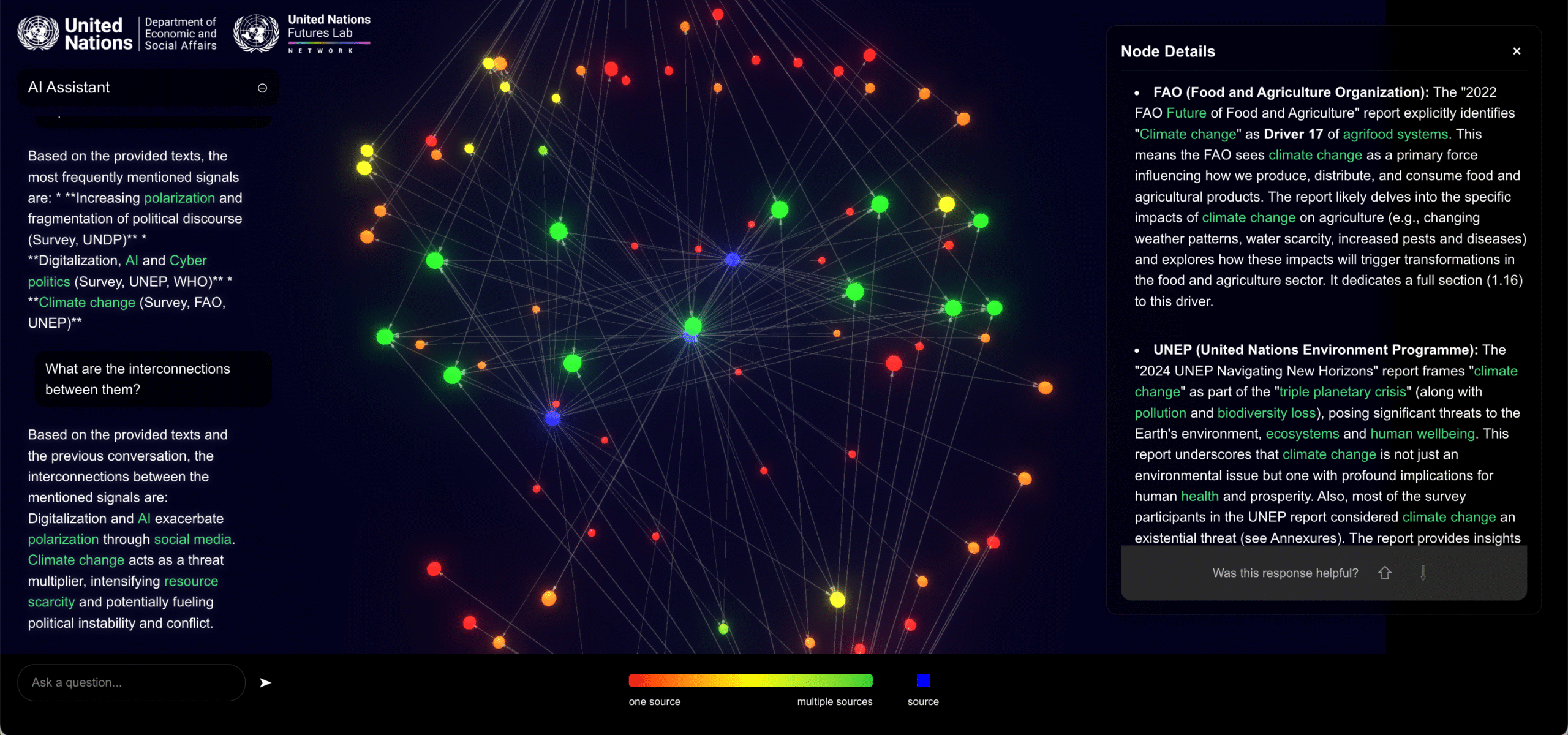Click the Ask a question input field
Image resolution: width=1568 pixels, height=735 pixels.
click(x=131, y=683)
